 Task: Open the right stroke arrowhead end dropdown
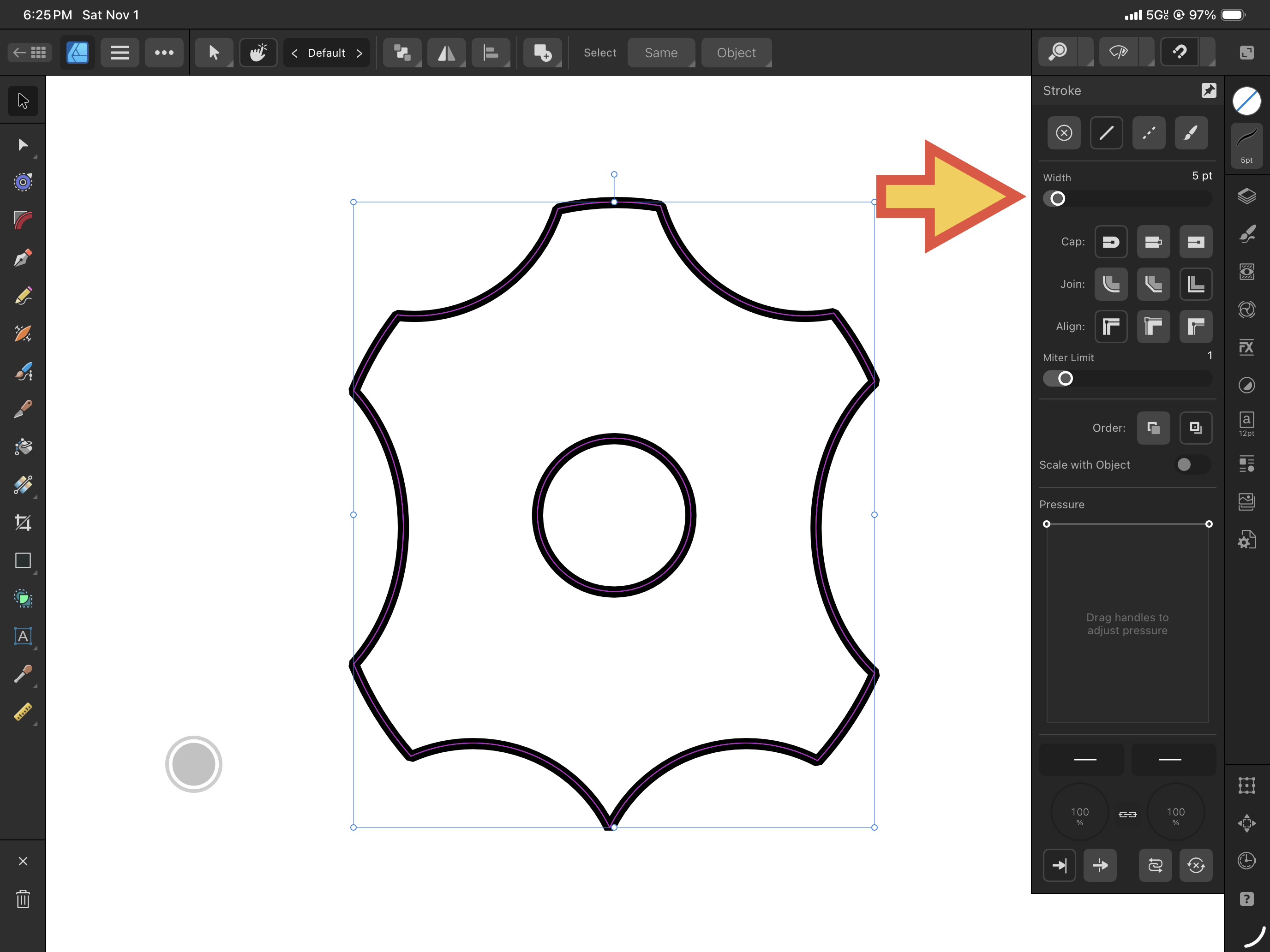[1173, 760]
